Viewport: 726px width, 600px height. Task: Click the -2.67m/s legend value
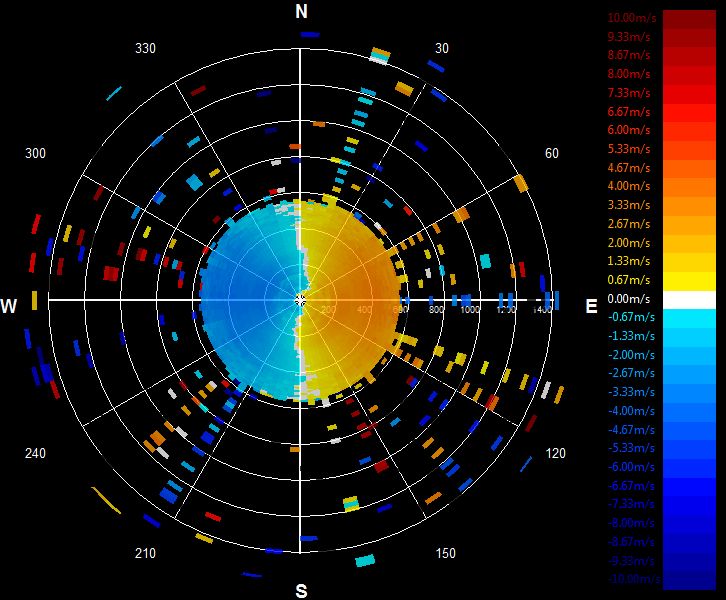pyautogui.click(x=631, y=373)
